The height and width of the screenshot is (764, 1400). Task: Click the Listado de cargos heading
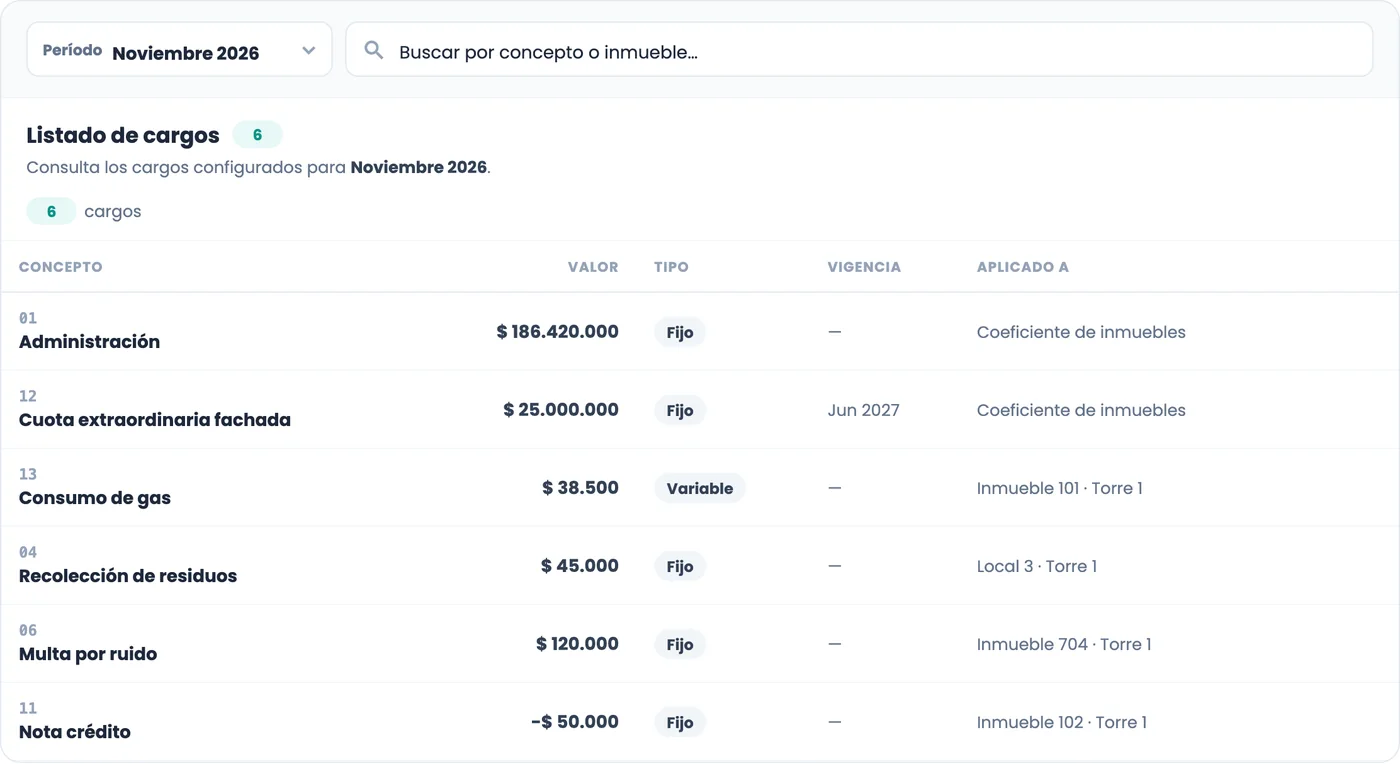(123, 135)
